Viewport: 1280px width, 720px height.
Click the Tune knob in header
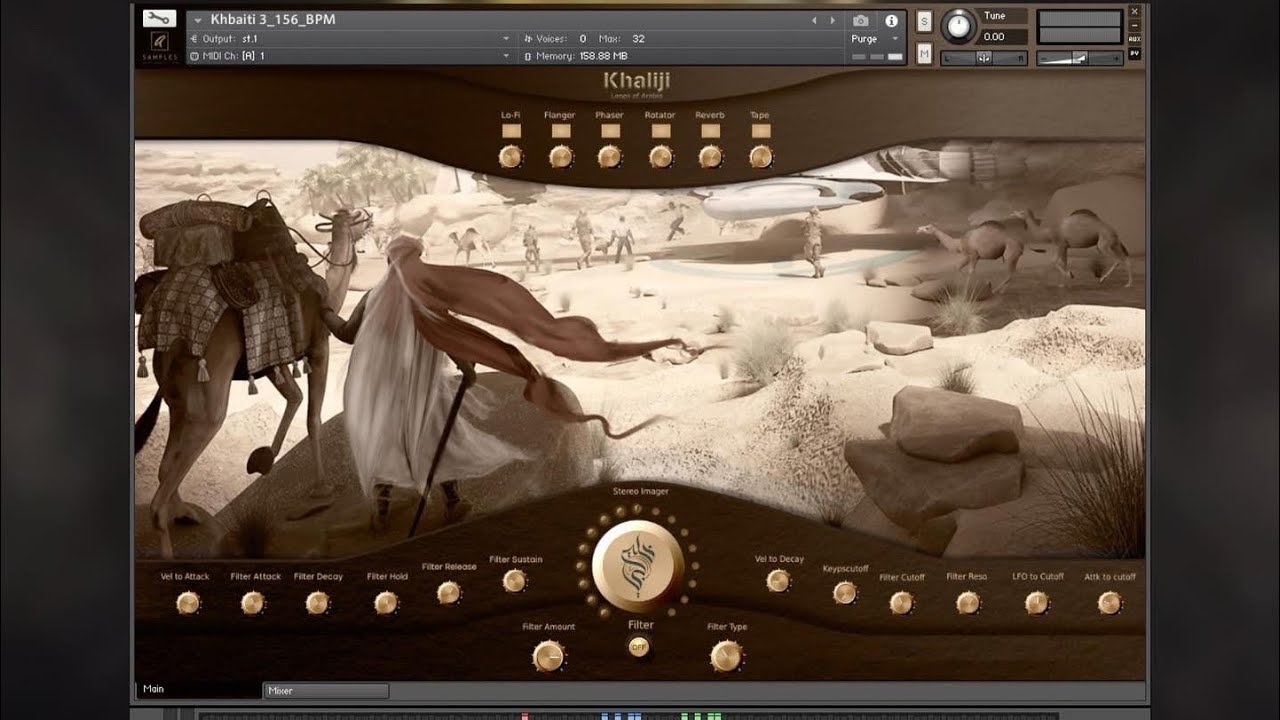coord(959,27)
